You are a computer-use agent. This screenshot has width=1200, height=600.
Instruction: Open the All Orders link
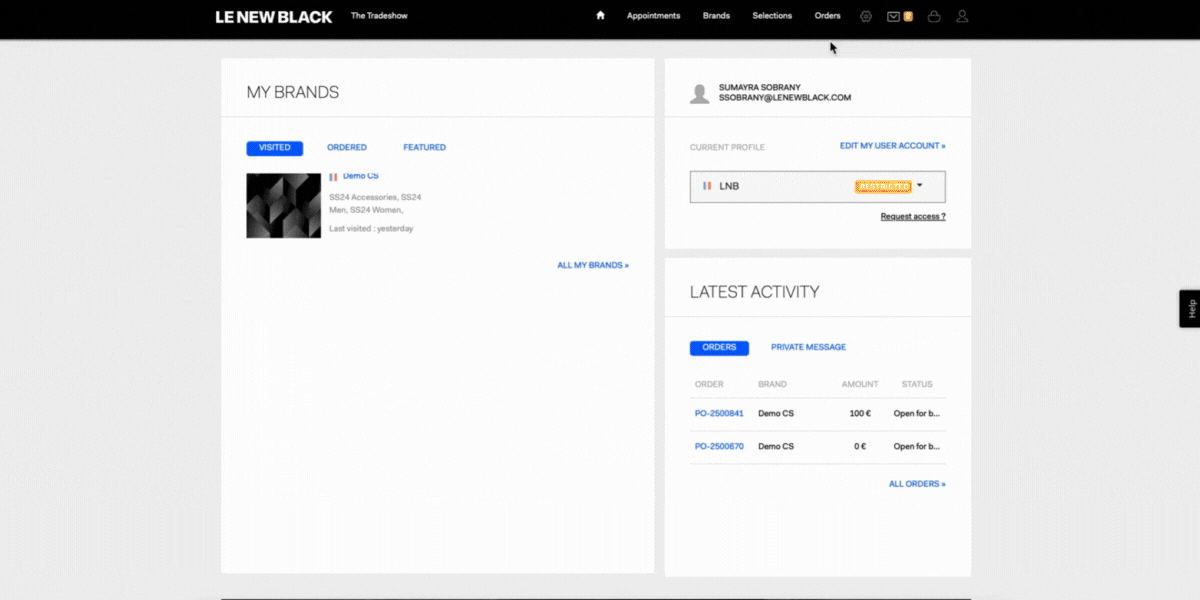click(x=917, y=484)
